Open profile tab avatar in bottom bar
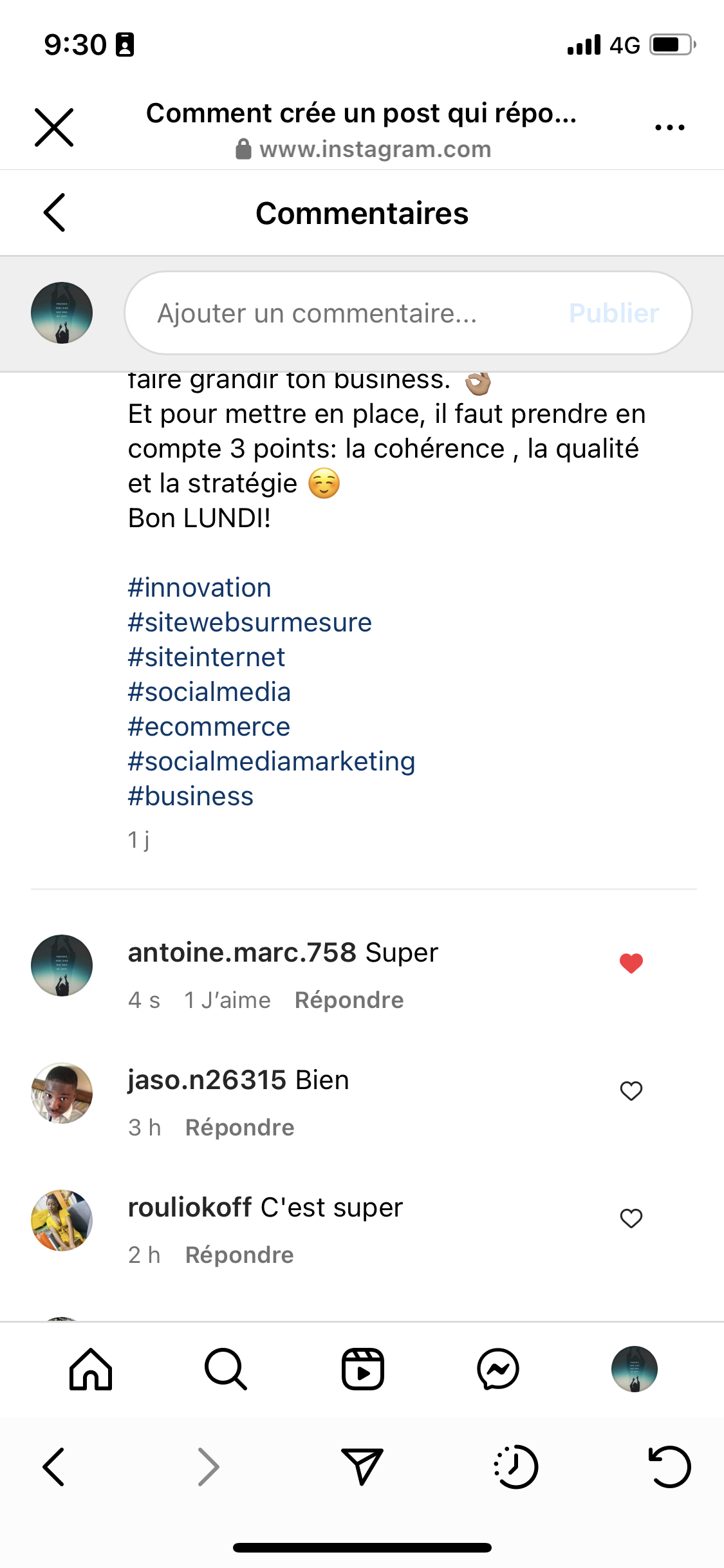 coord(634,1369)
